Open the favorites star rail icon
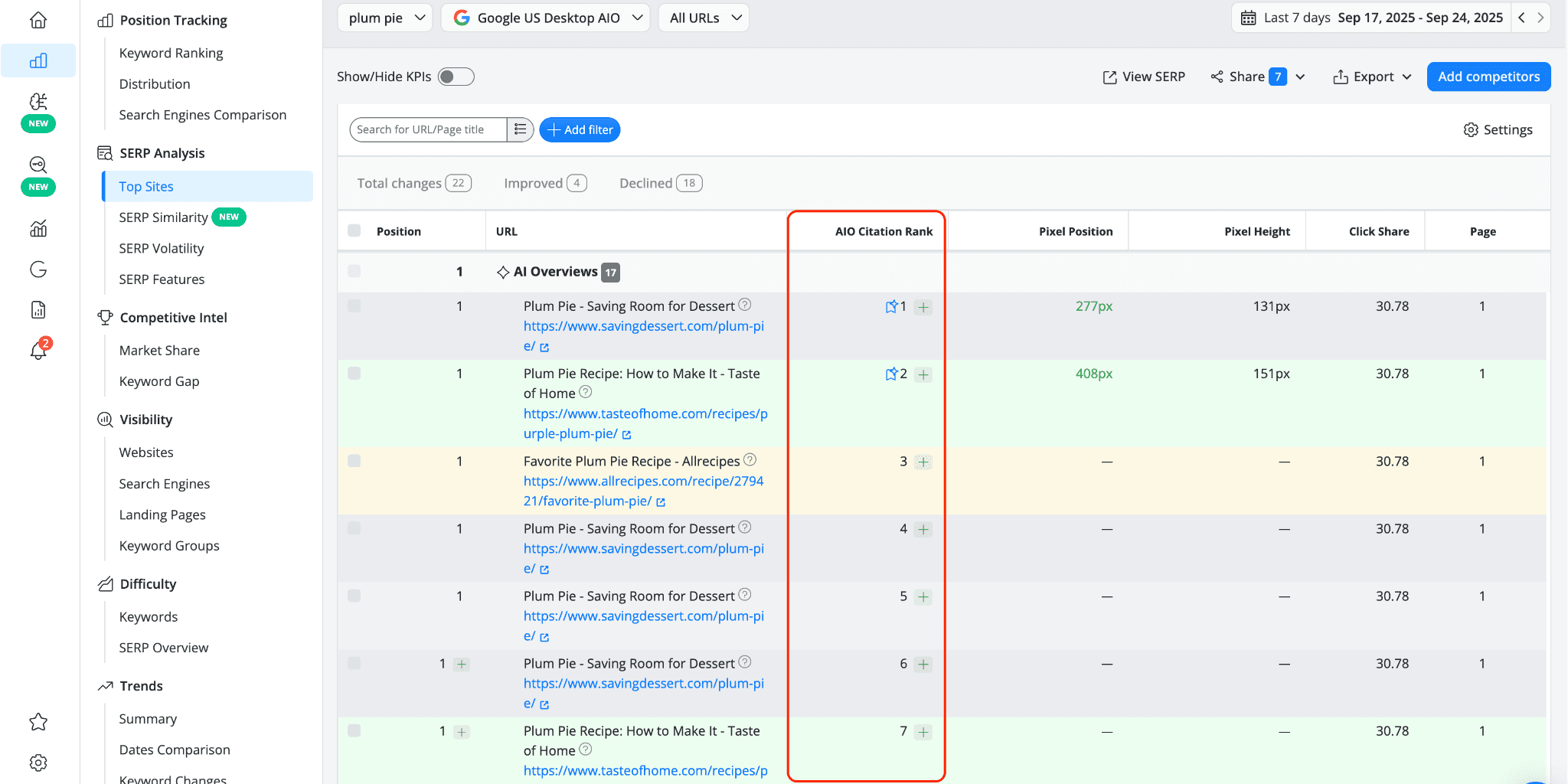Viewport: 1568px width, 784px height. click(38, 722)
